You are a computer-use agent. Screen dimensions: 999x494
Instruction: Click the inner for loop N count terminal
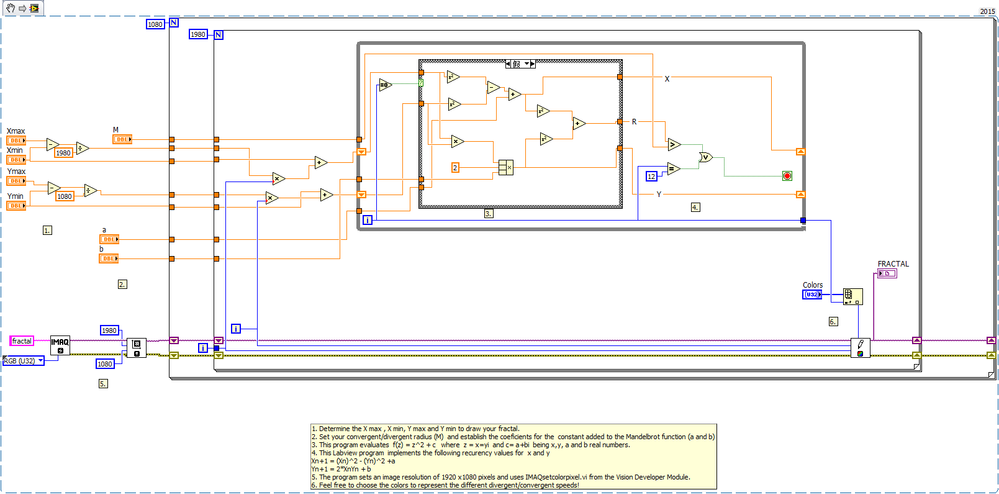click(x=218, y=34)
